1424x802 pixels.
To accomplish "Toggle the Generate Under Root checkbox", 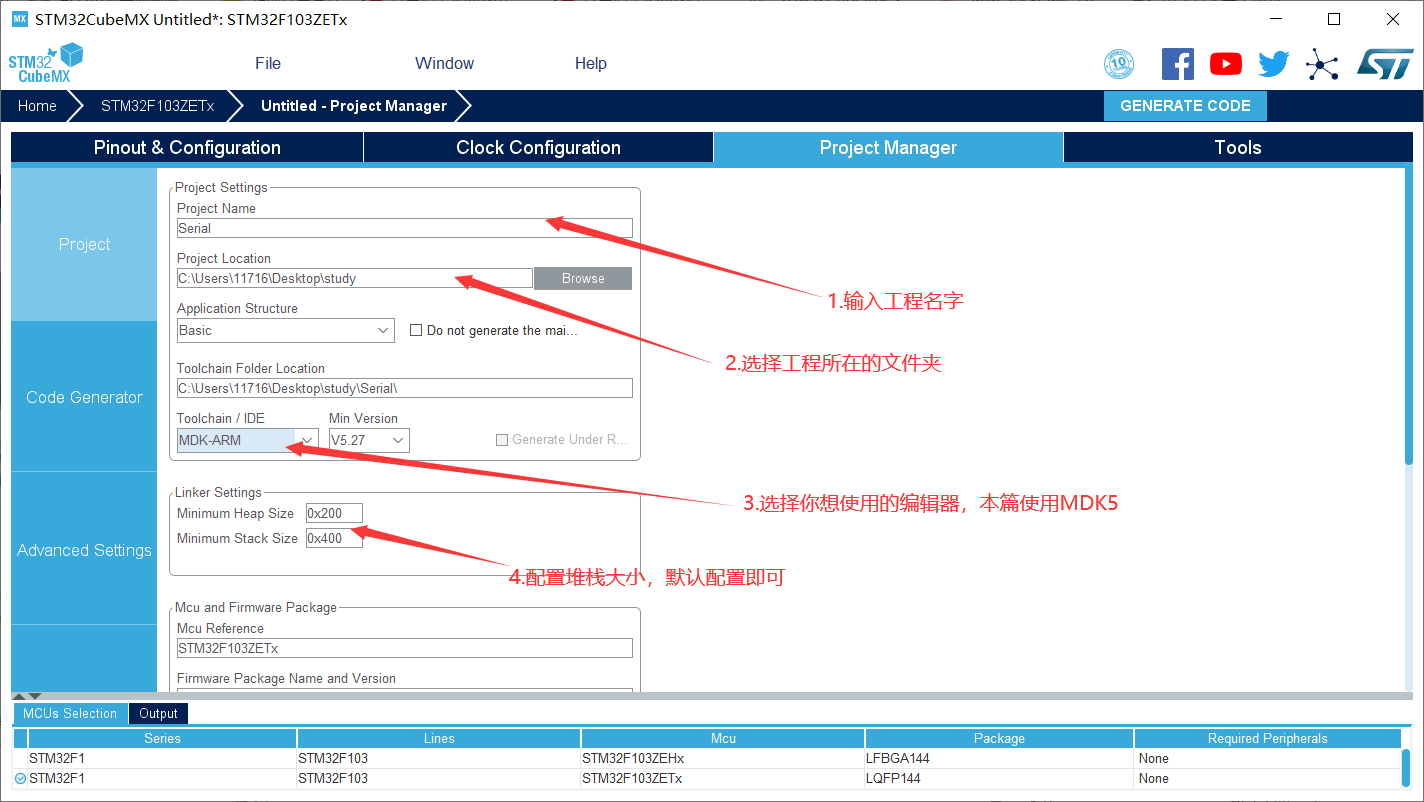I will coord(502,440).
